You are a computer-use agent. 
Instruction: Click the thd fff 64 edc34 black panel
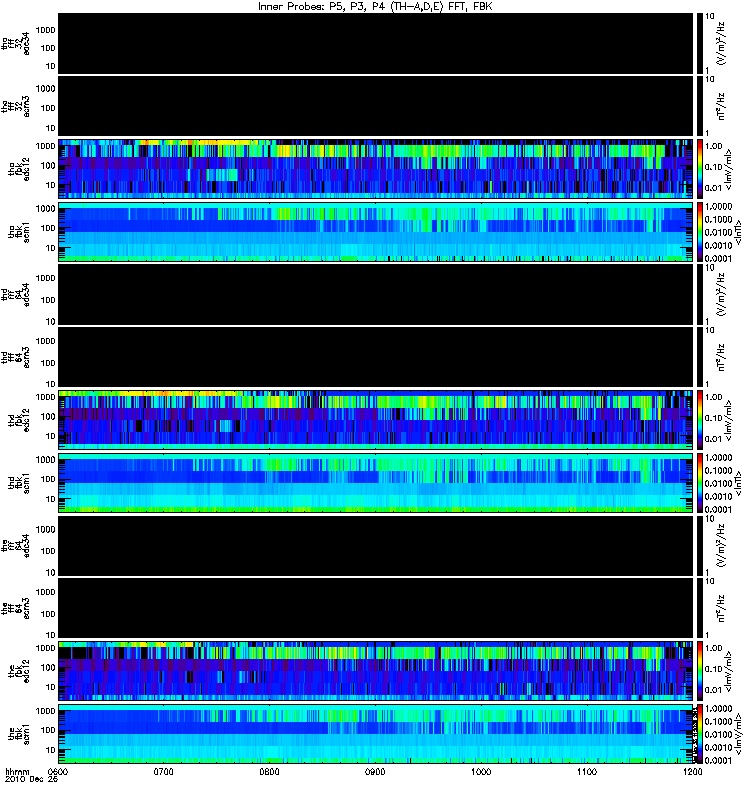(x=376, y=294)
